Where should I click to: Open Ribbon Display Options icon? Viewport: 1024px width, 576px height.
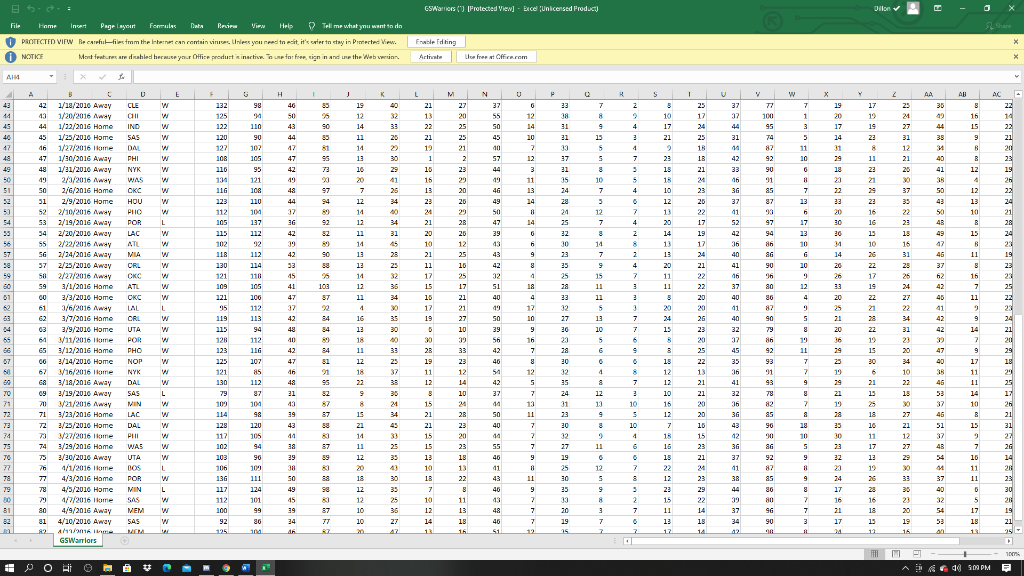tap(938, 8)
